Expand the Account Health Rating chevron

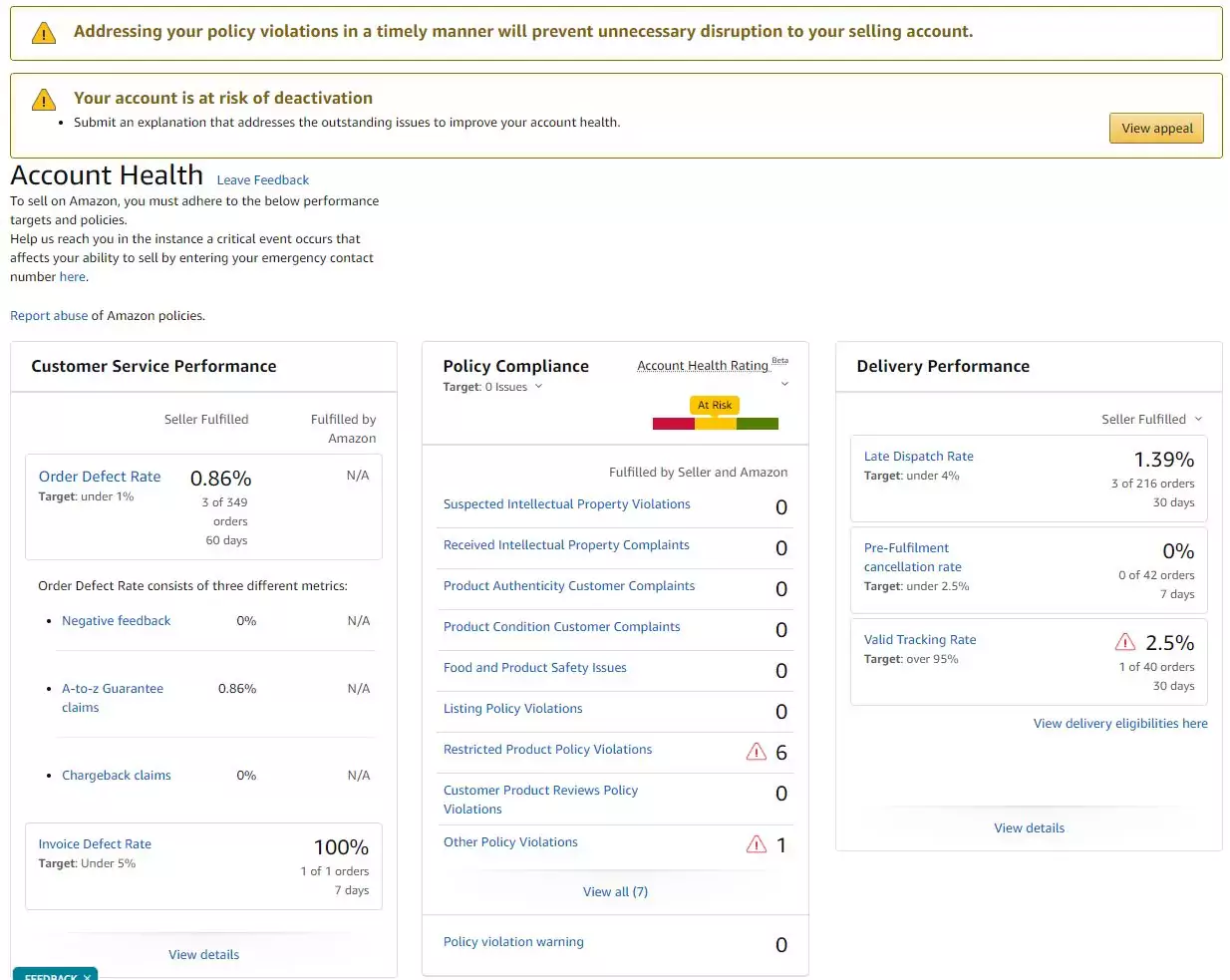click(x=784, y=384)
